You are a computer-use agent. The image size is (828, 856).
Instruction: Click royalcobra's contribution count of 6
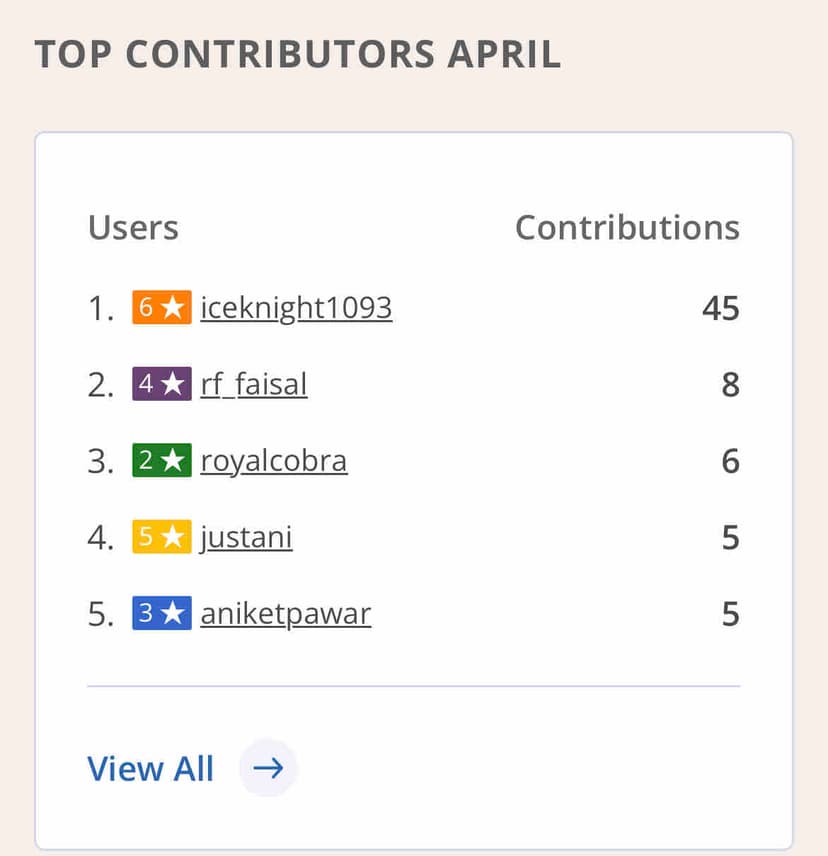[x=730, y=461]
